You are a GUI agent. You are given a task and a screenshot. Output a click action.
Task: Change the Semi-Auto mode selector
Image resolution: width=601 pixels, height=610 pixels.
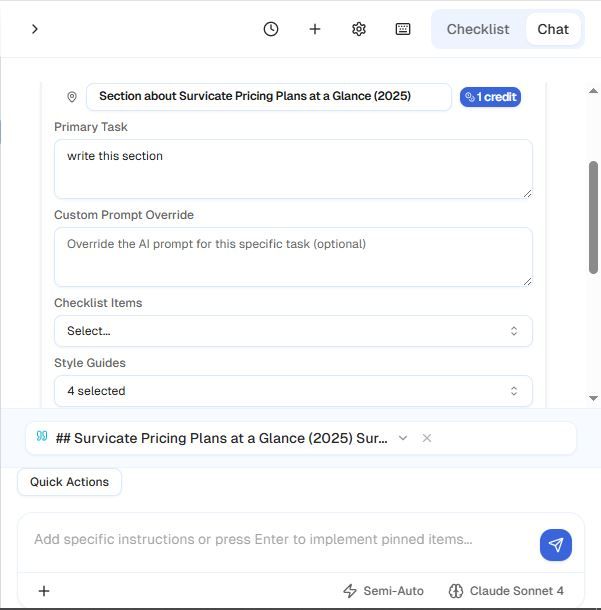coord(383,591)
